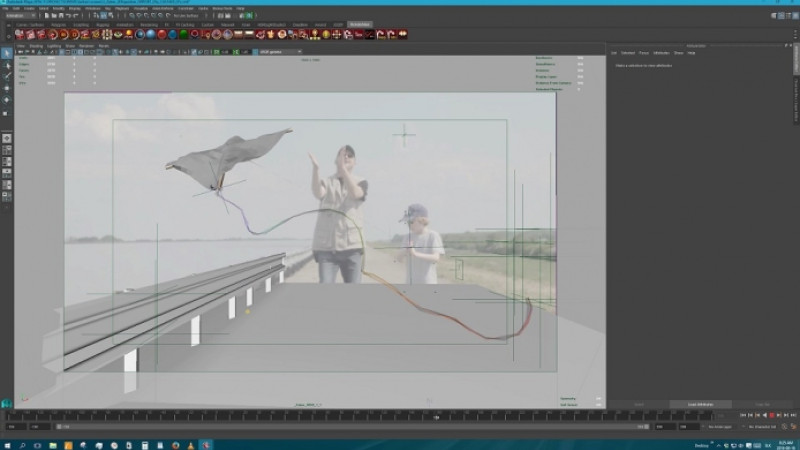Open the viewport Renderer menu
Screen dimensions: 800x450
tap(87, 46)
